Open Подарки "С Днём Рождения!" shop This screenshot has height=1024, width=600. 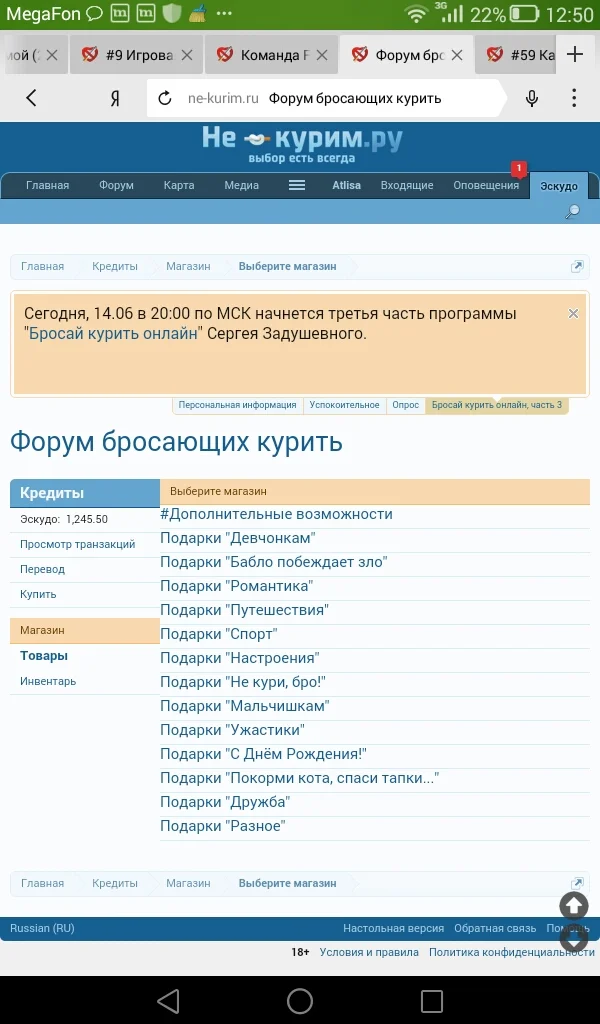pyautogui.click(x=263, y=754)
